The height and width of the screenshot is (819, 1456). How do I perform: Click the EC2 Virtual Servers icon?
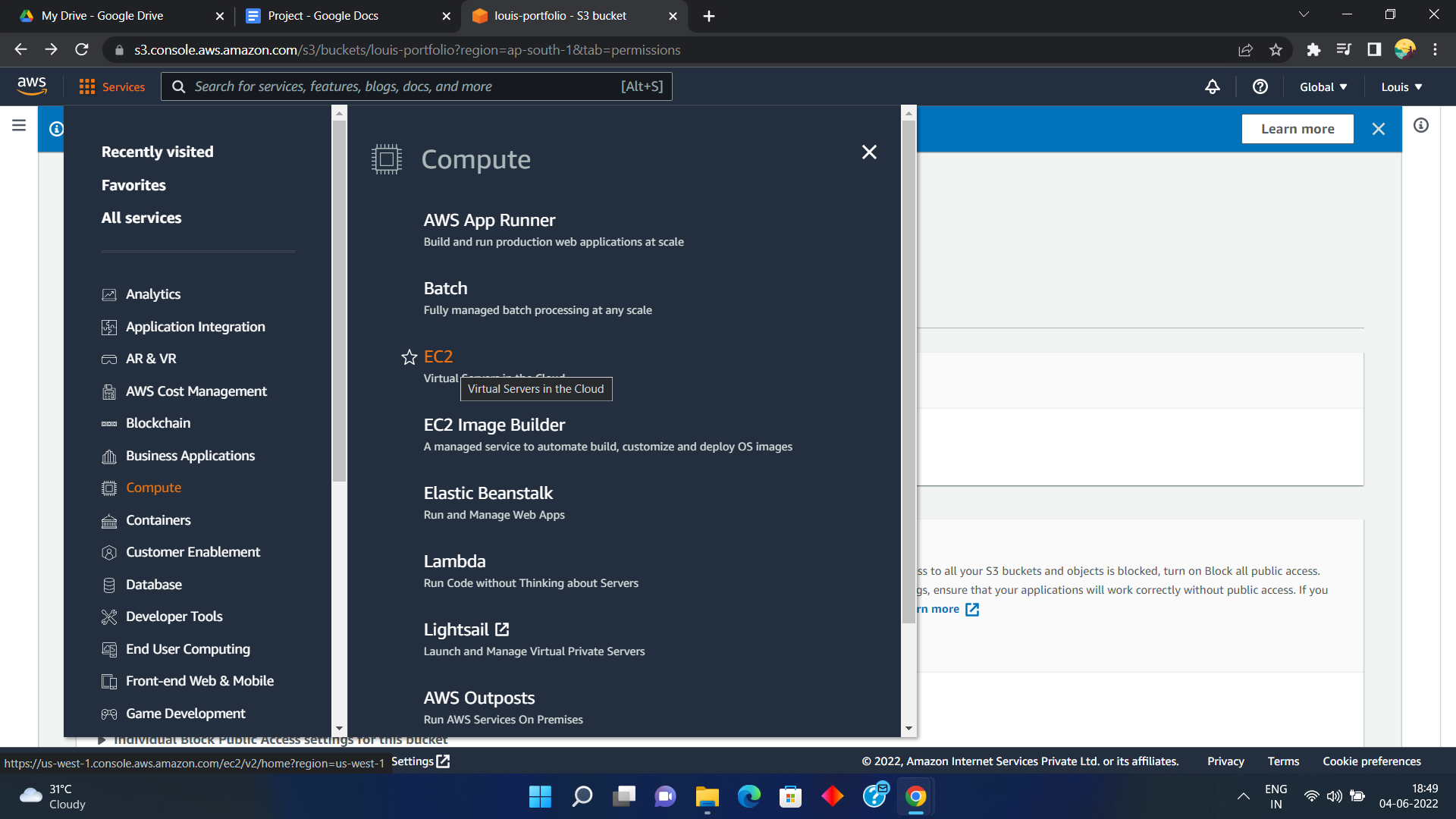click(x=438, y=356)
